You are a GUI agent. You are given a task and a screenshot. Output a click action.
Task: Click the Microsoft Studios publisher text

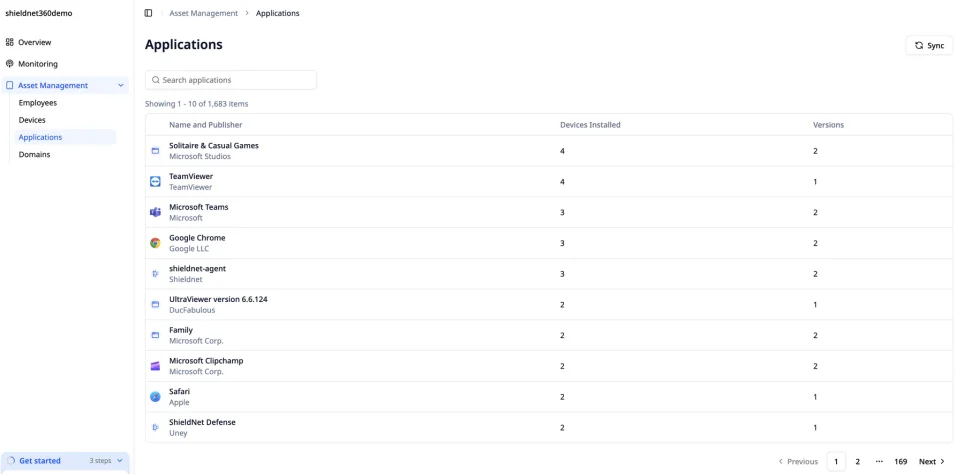click(200, 157)
